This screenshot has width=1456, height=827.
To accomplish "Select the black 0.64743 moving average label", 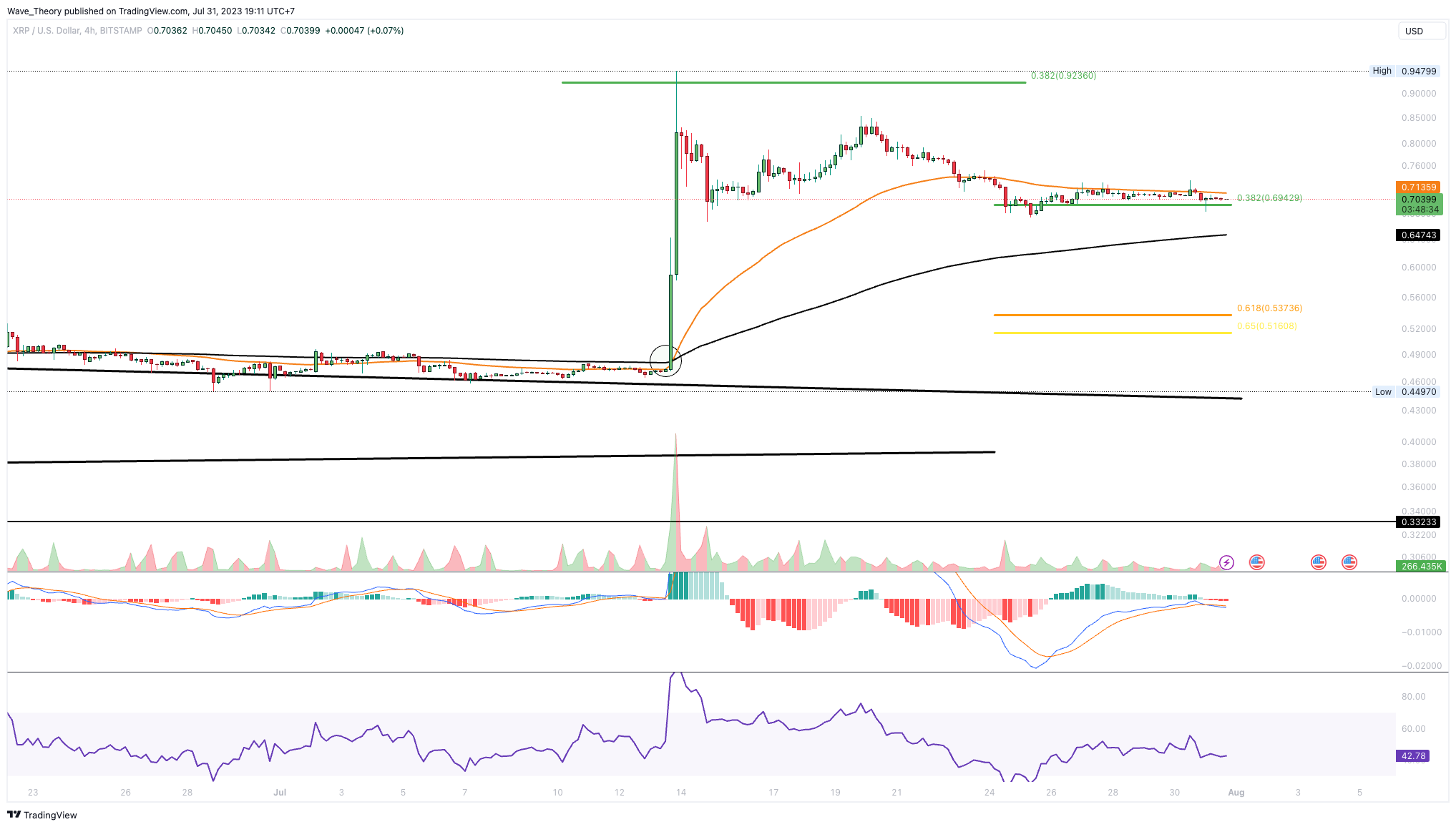I will [1418, 235].
